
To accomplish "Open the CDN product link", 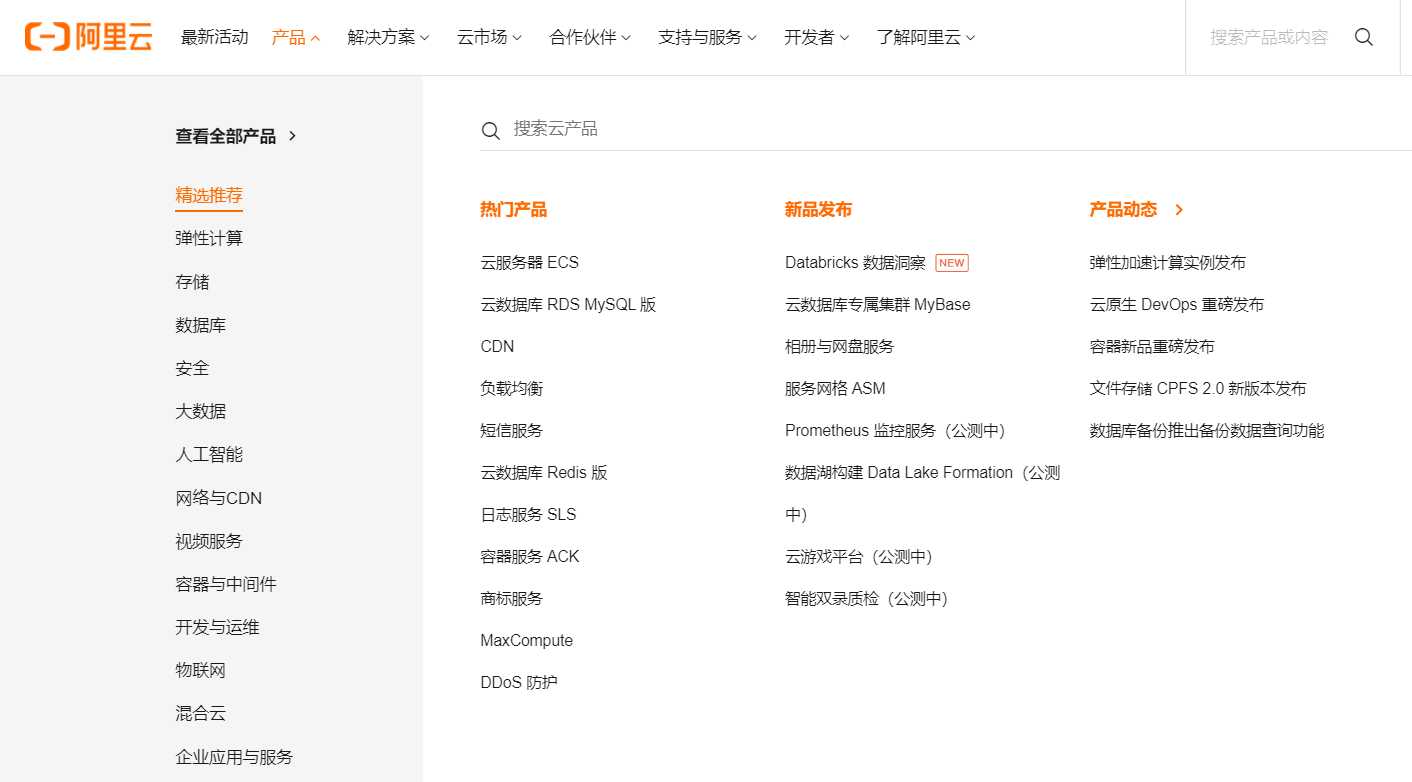I will point(497,347).
